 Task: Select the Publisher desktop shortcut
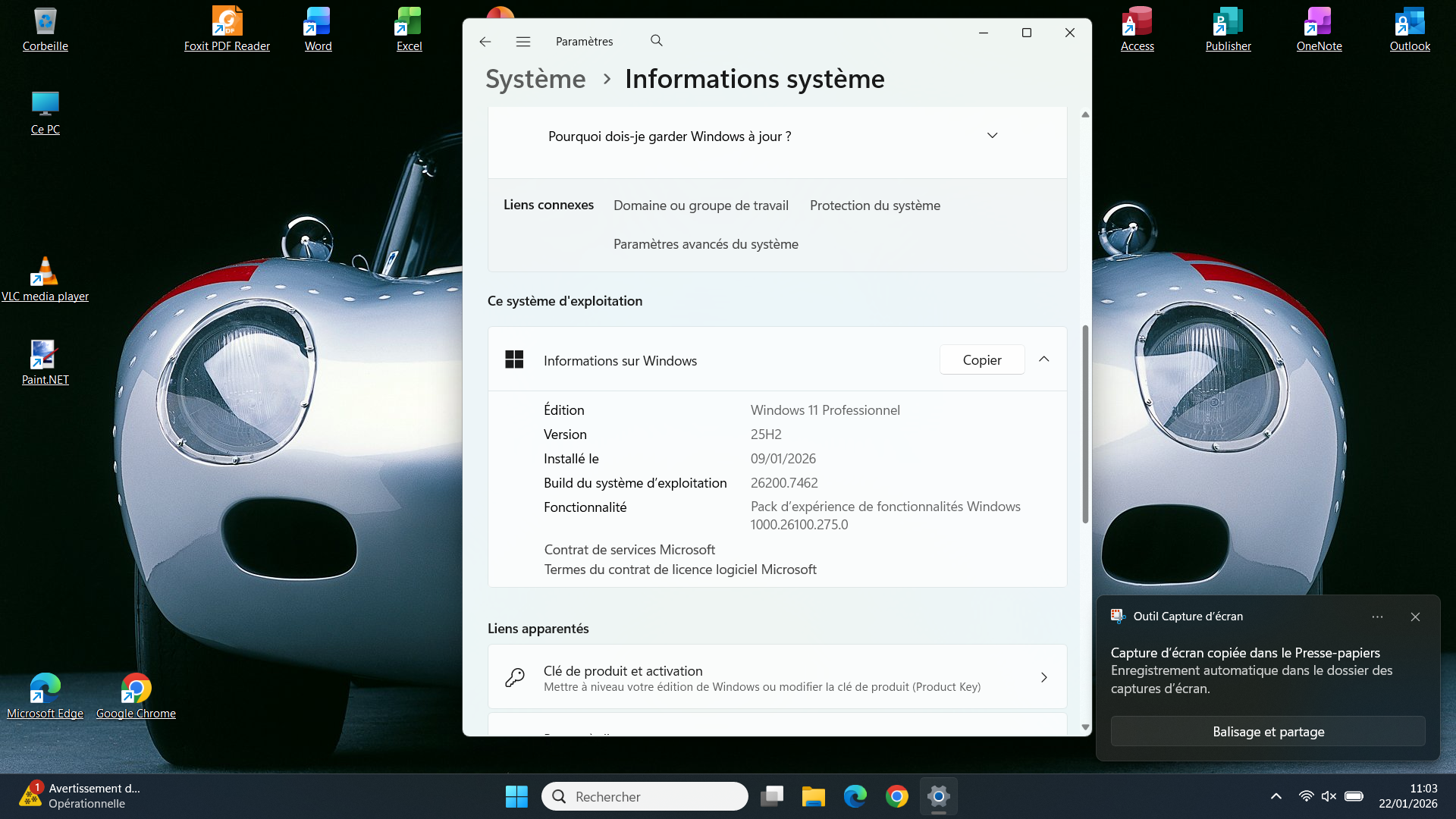point(1228,30)
